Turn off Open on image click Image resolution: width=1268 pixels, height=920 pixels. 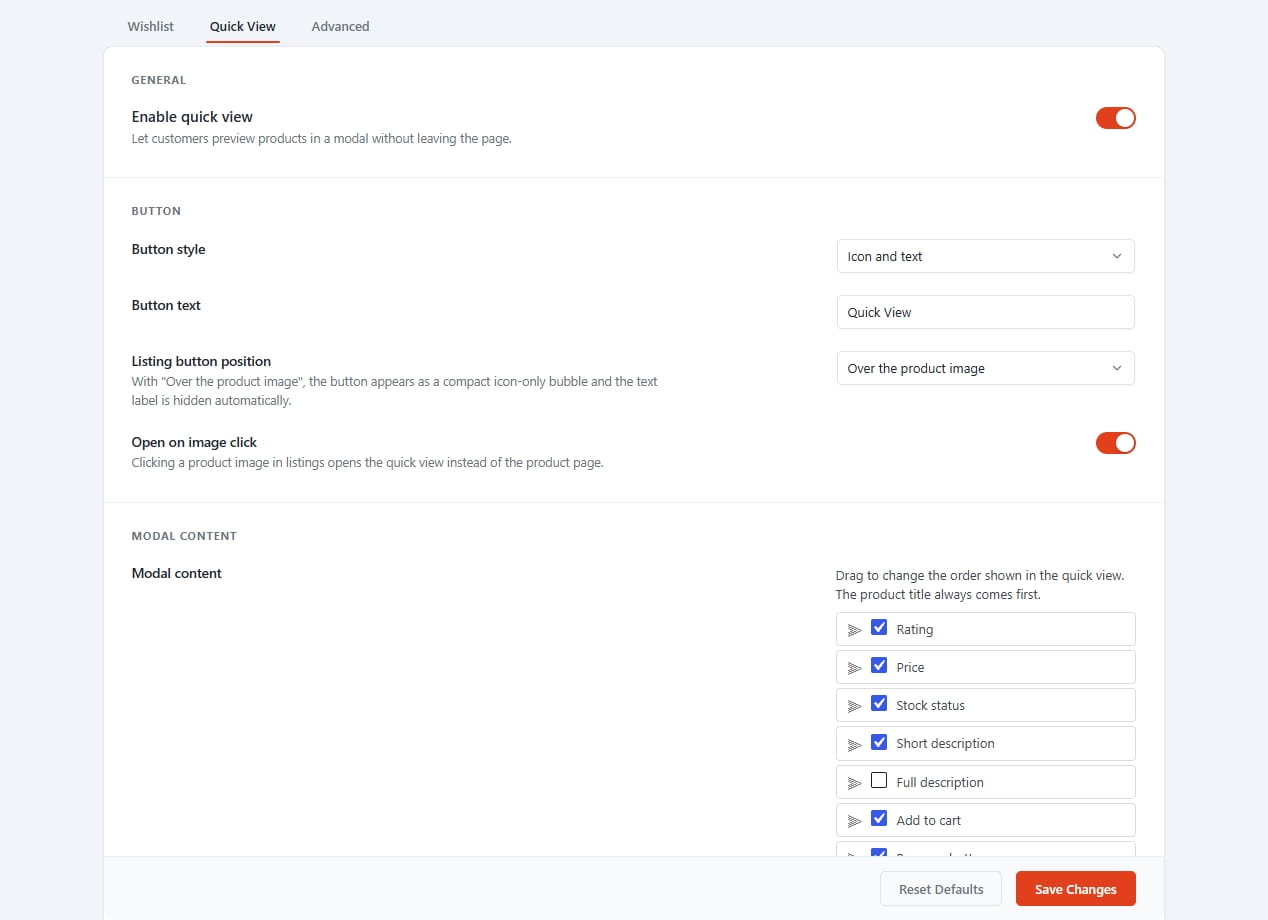(x=1116, y=443)
